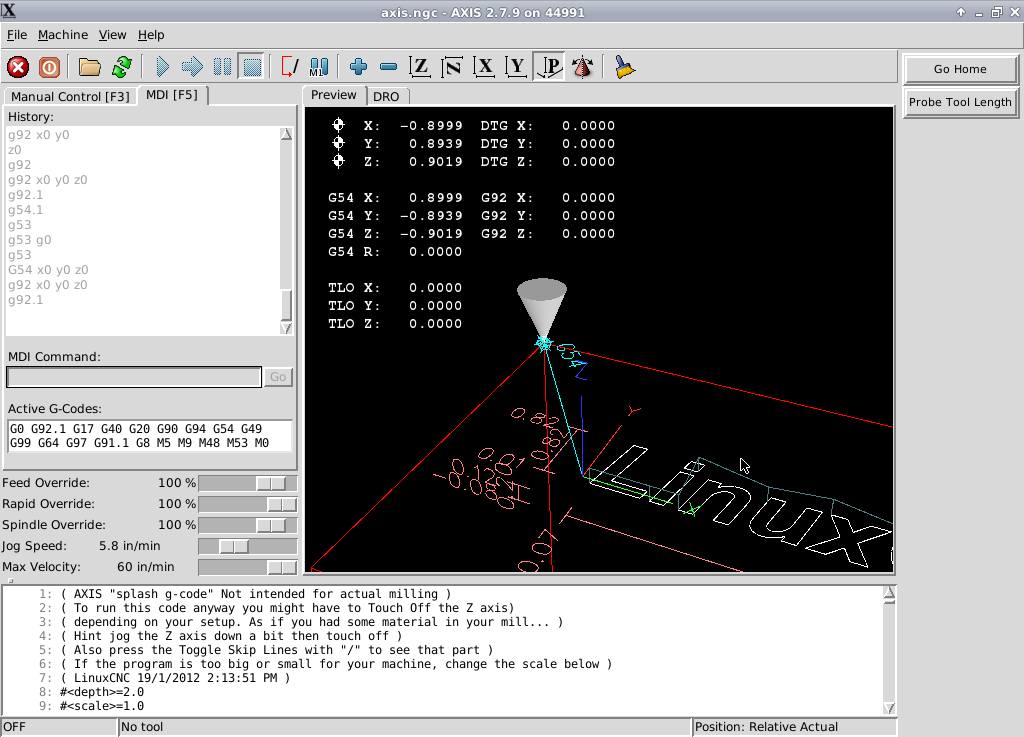The width and height of the screenshot is (1024, 737).
Task: Switch to rotated Z view
Action: [452, 67]
